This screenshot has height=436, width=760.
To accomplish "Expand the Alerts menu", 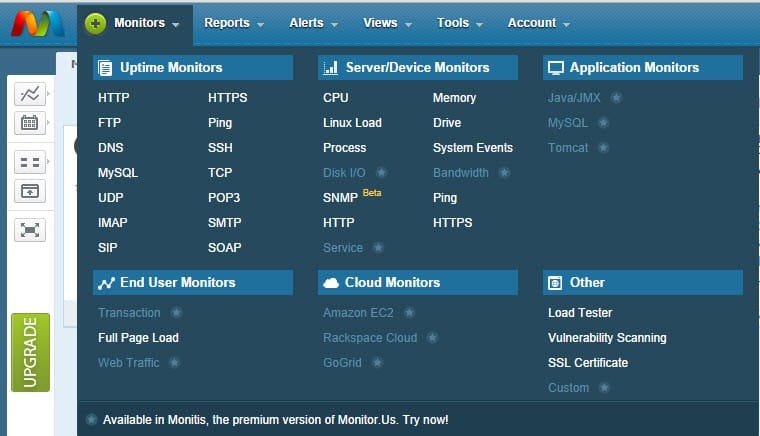I will 314,23.
